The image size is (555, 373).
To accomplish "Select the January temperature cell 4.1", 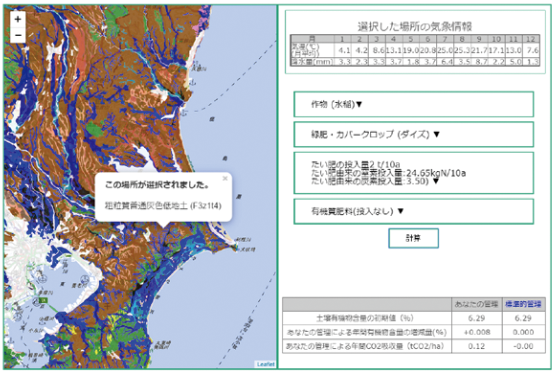I will coord(343,50).
